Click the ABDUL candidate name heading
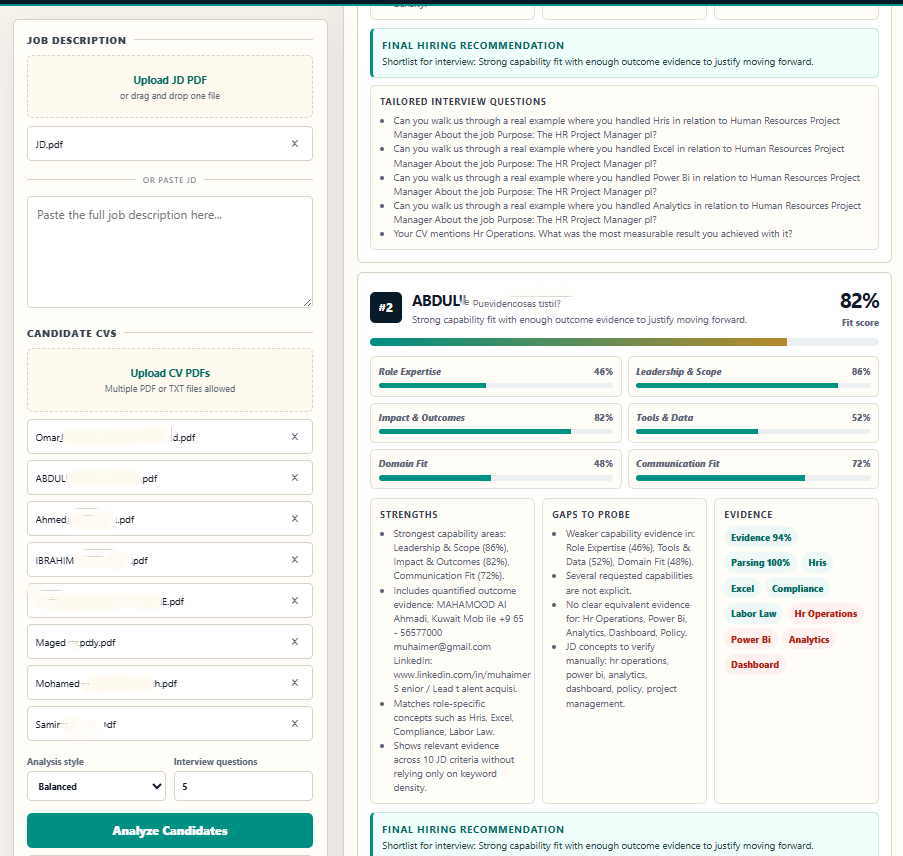 (x=440, y=301)
